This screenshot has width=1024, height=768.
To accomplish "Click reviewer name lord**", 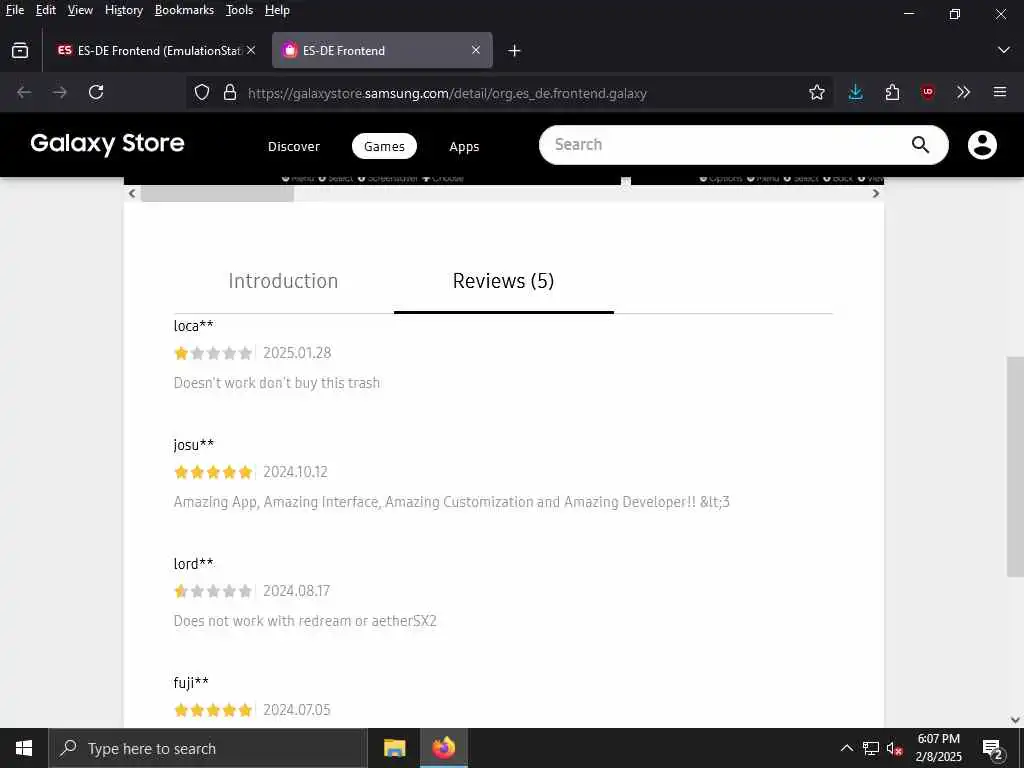I will pos(193,564).
